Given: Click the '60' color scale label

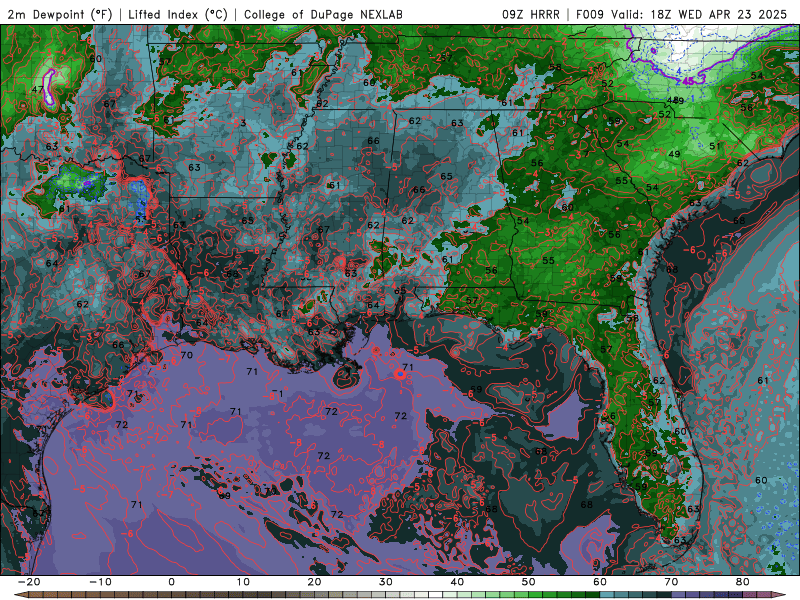Looking at the screenshot, I should pyautogui.click(x=600, y=582).
